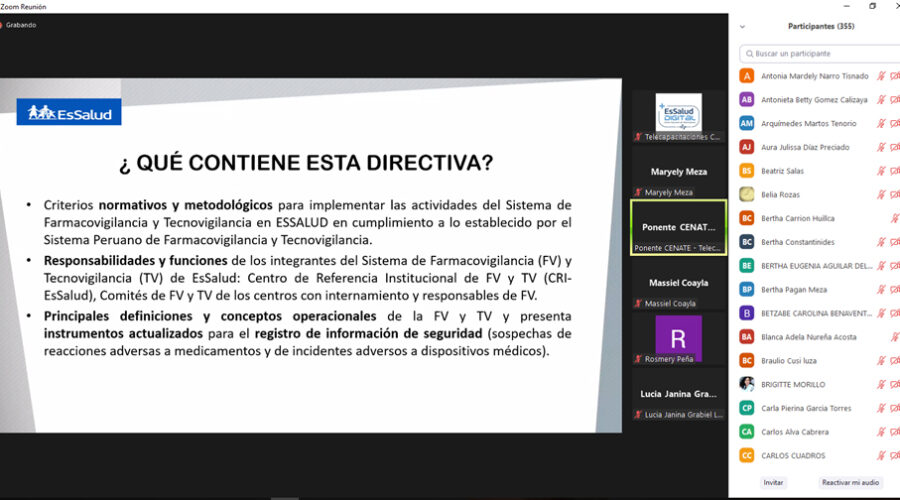Click Bertha Carrion Huillca's BC avatar
This screenshot has width=900, height=500.
coord(747,218)
